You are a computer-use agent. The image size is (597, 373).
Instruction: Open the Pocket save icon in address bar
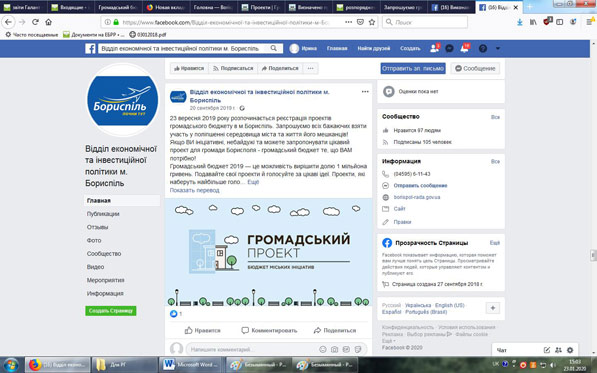[x=360, y=22]
